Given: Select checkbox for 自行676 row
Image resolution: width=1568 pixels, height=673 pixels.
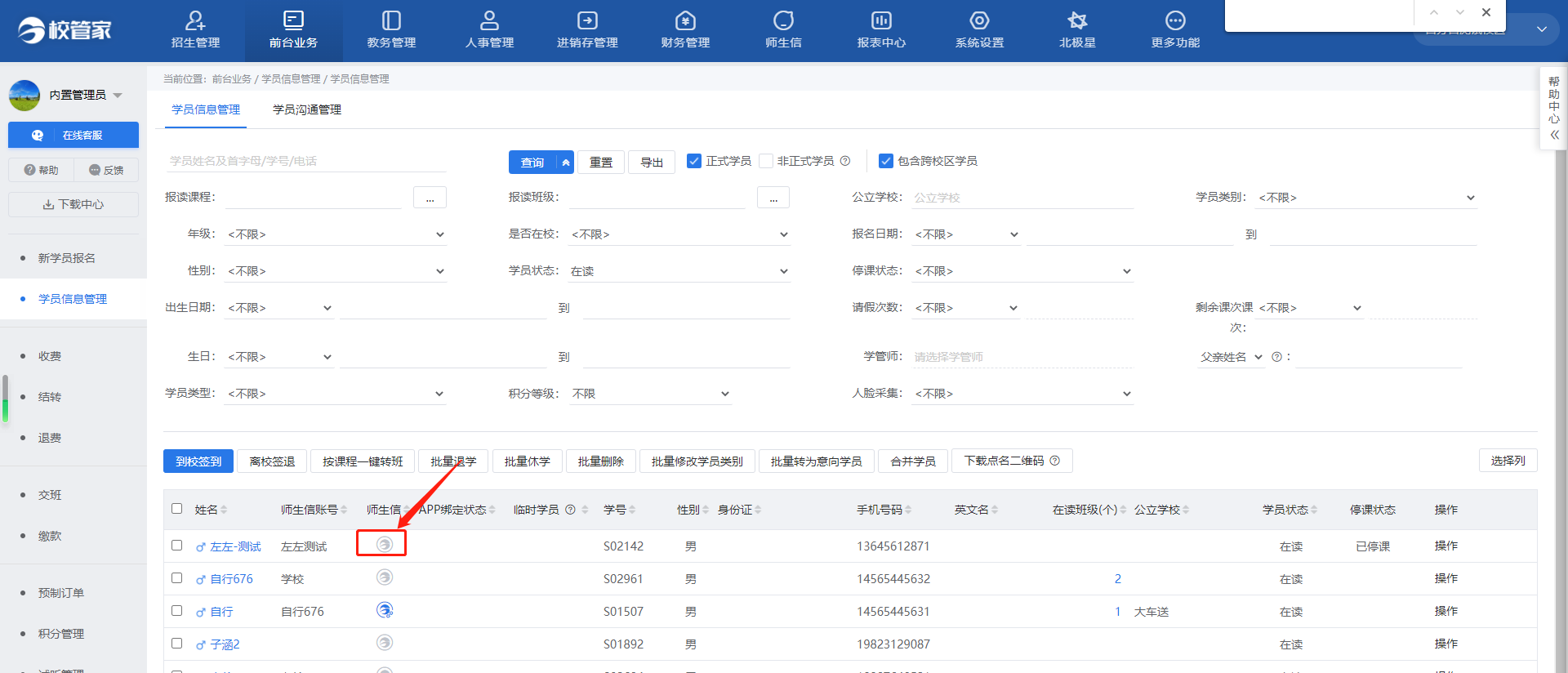Looking at the screenshot, I should 177,577.
